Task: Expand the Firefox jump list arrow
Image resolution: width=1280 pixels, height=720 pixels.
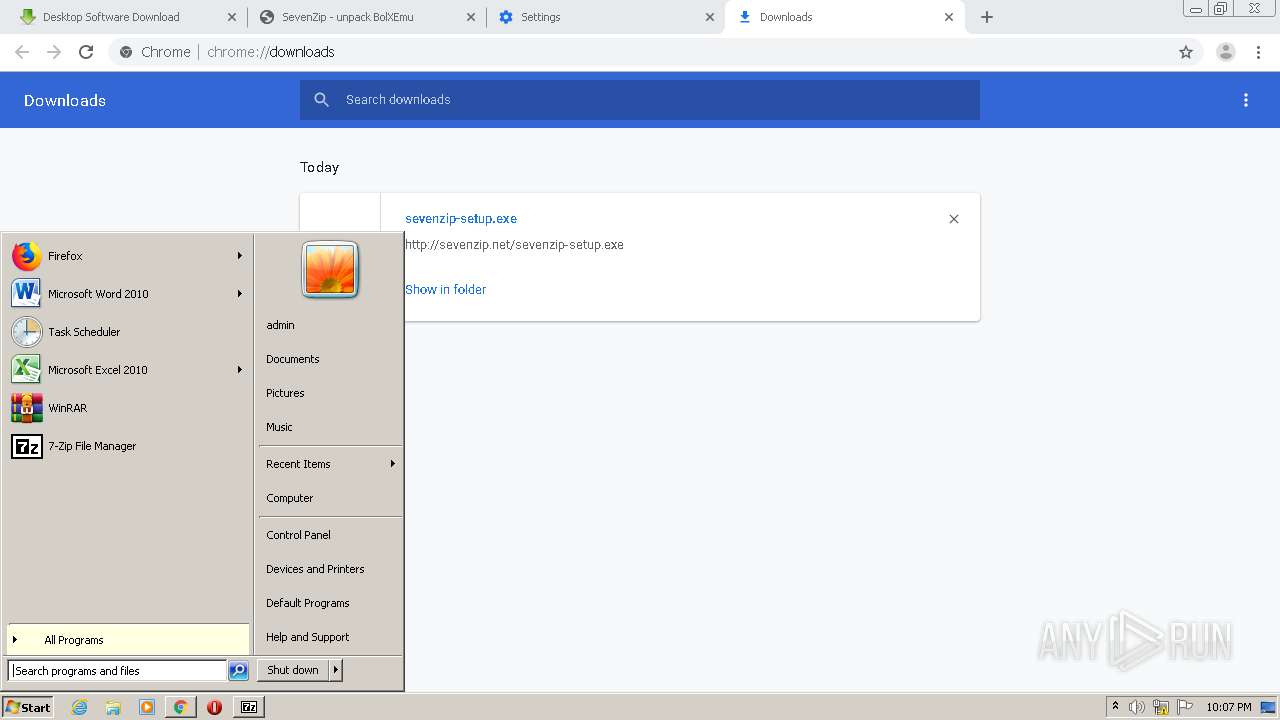Action: coord(240,256)
